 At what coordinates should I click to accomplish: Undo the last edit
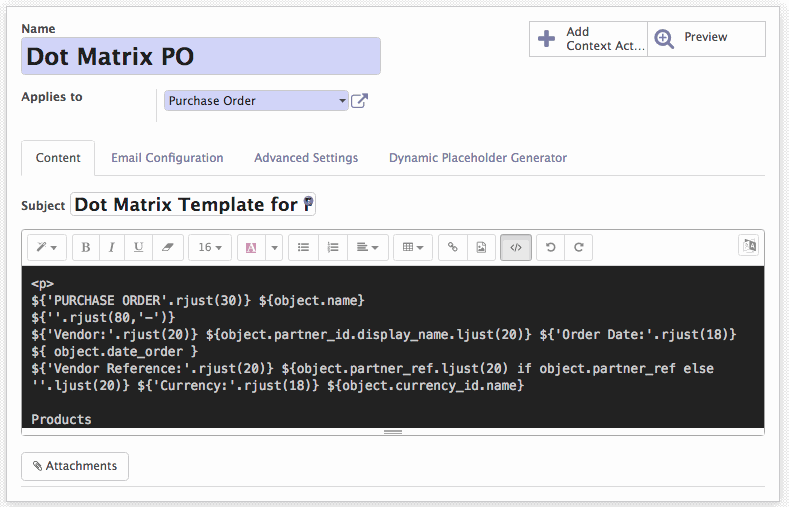coord(550,247)
